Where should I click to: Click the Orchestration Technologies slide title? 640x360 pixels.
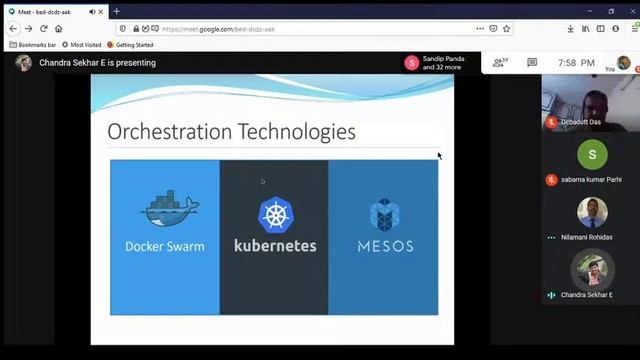coord(231,132)
